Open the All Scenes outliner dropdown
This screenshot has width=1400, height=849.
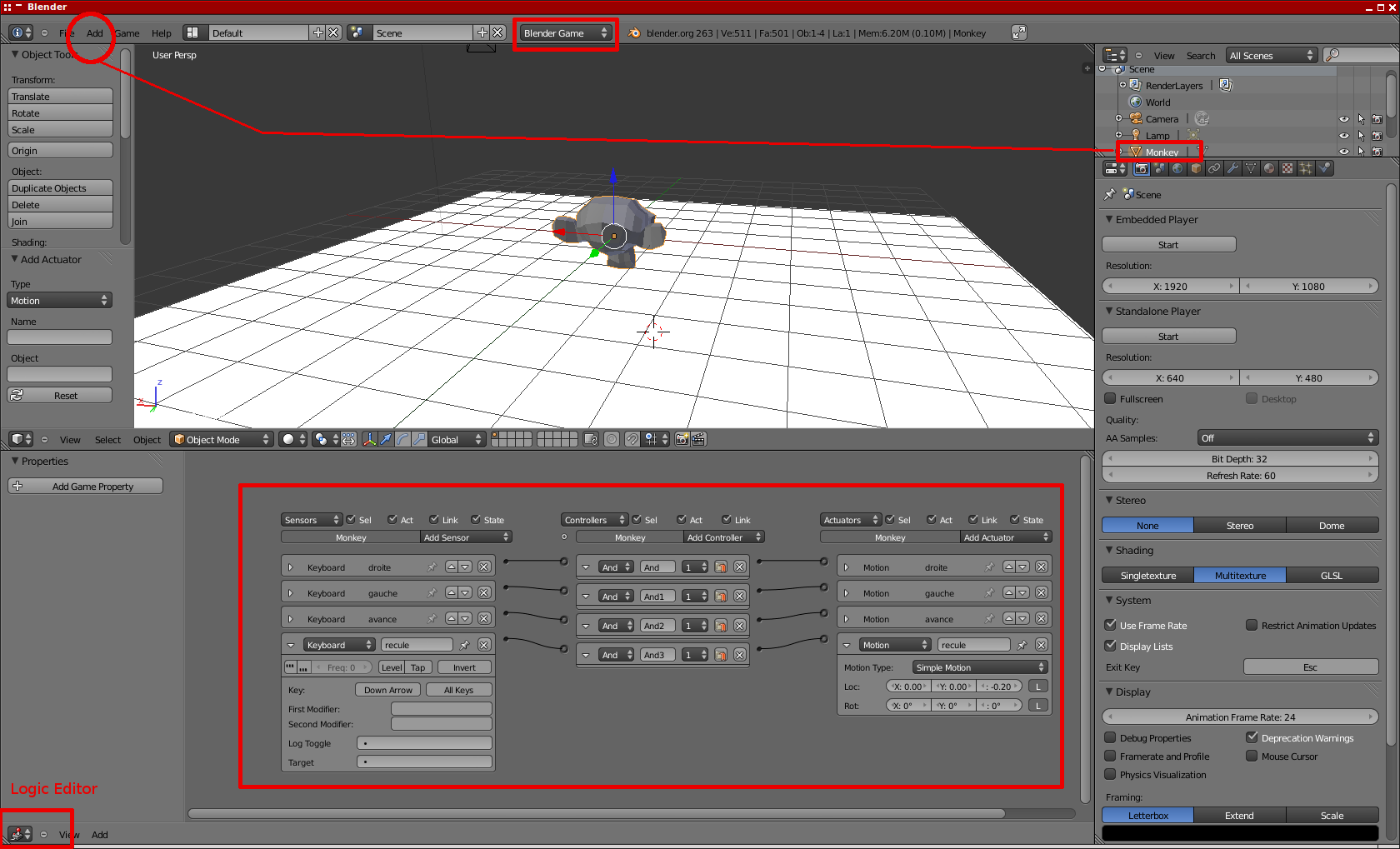1271,55
